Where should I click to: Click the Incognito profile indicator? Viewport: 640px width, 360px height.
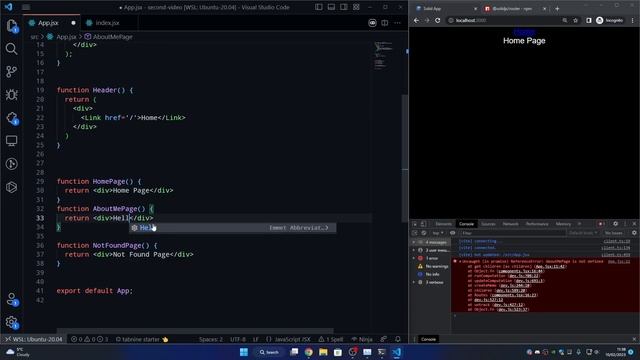pyautogui.click(x=609, y=20)
